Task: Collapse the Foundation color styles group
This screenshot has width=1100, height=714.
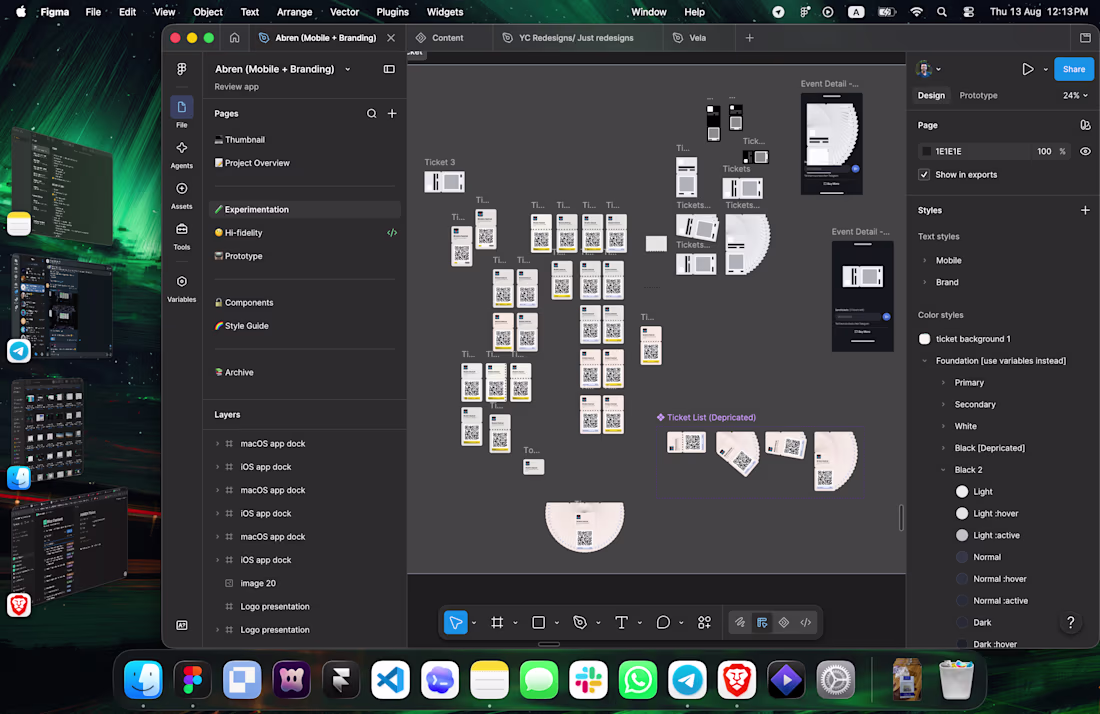Action: click(x=925, y=361)
